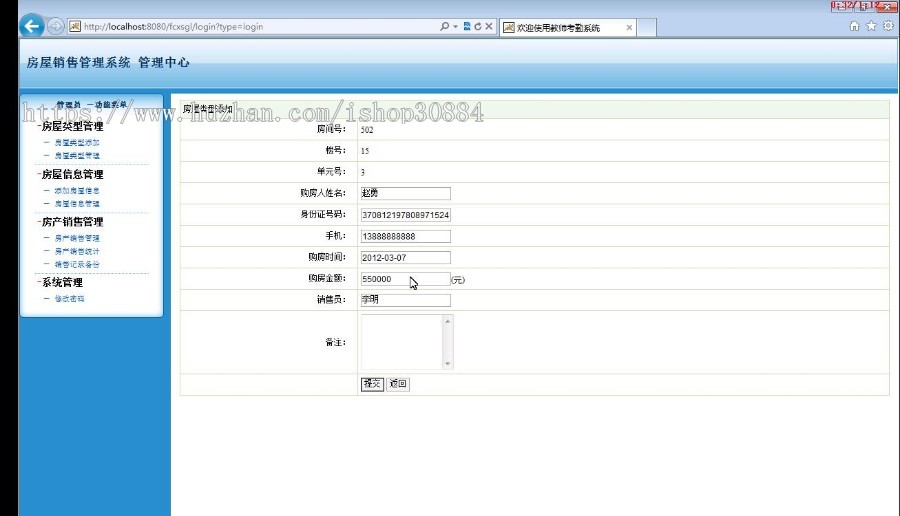
Task: Open browser home page icon
Action: (x=855, y=26)
